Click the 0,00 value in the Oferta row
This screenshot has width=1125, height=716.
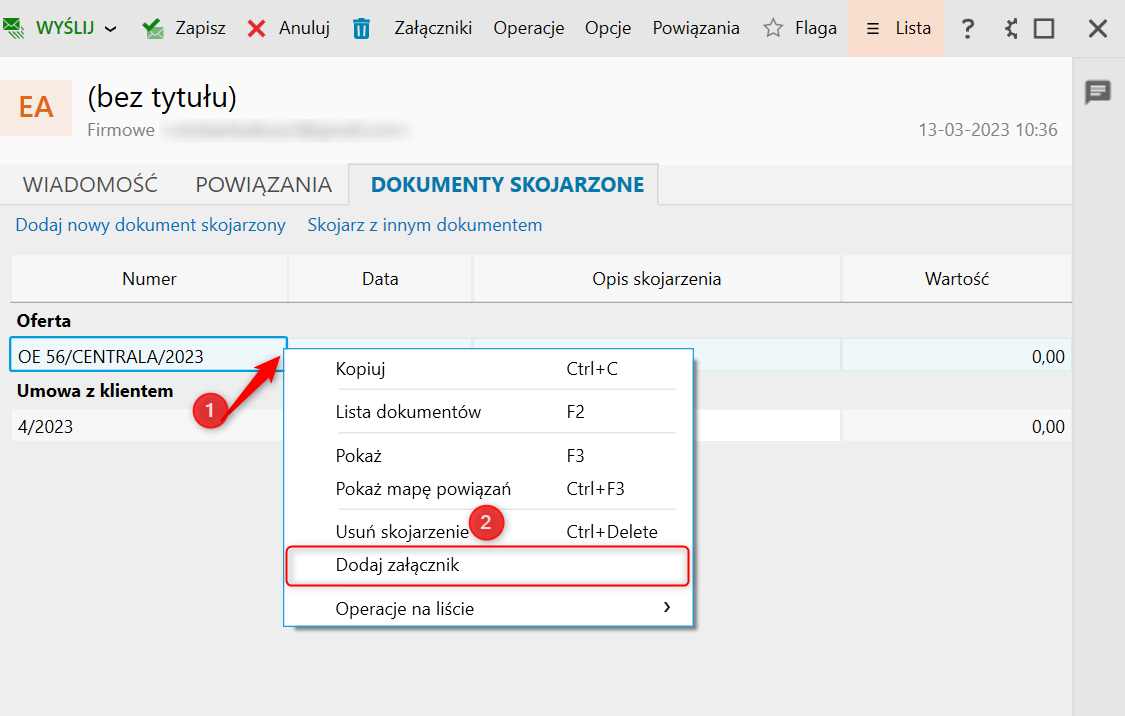coord(1048,357)
